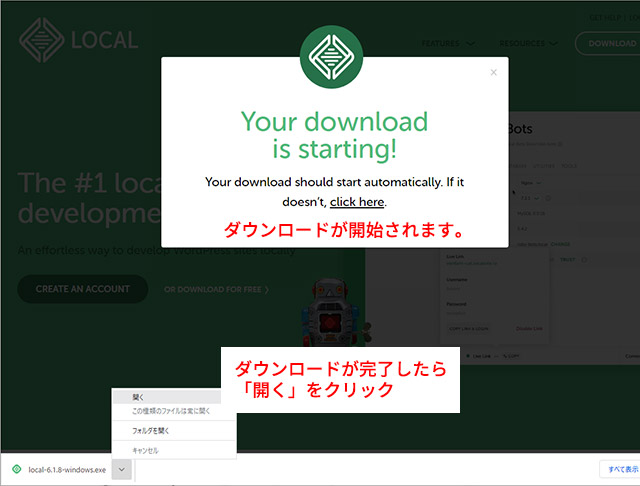
Task: Click the file icon of local-6.1.8-windows.exe
Action: (17, 469)
